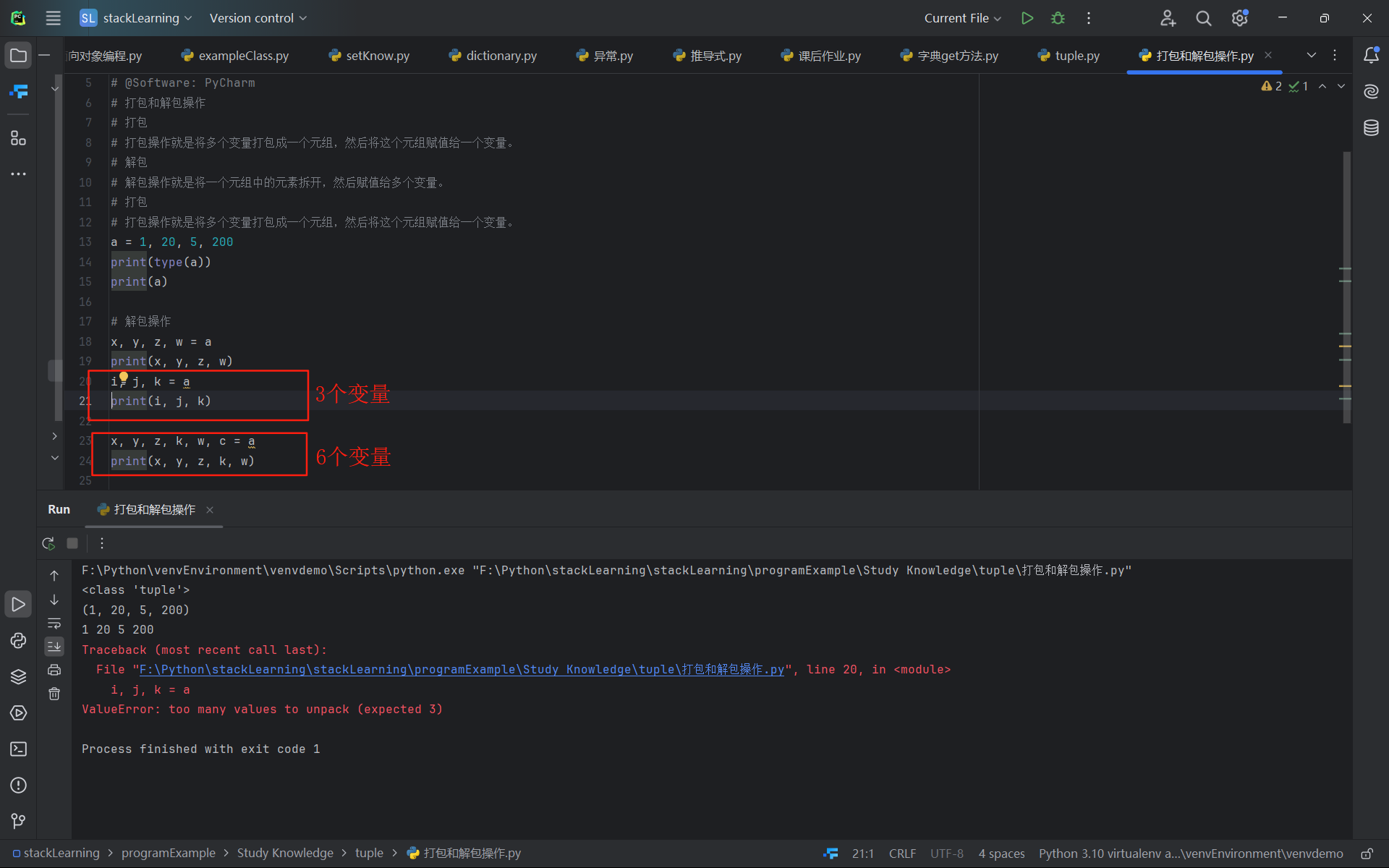
Task: Open the Git branch tool window
Action: (x=18, y=821)
